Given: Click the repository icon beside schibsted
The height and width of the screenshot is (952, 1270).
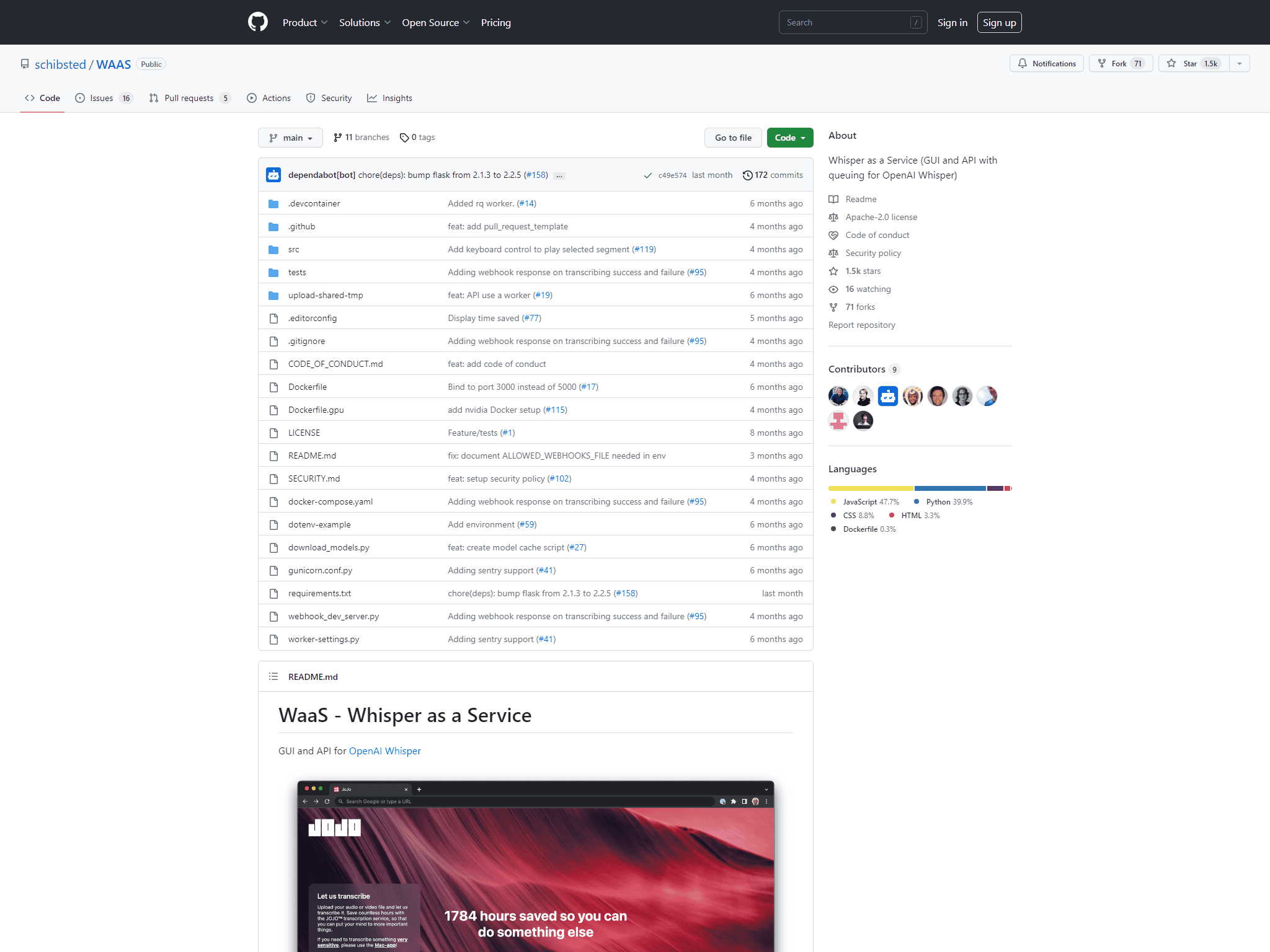Looking at the screenshot, I should [x=25, y=64].
